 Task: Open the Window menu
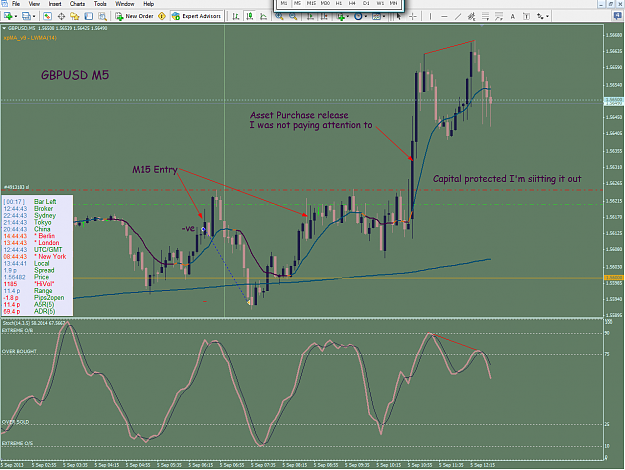(x=125, y=4)
